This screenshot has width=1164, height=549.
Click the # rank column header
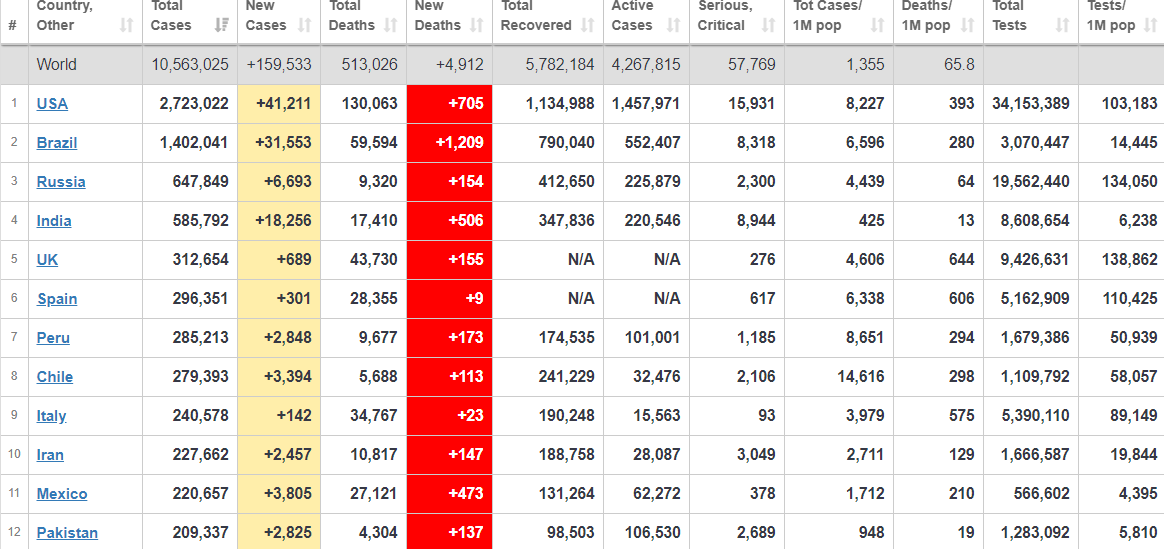click(x=13, y=25)
